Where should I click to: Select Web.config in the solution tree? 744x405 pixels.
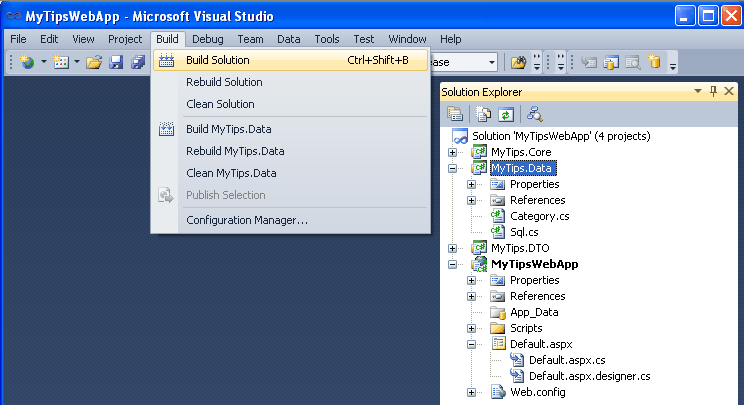coord(537,392)
